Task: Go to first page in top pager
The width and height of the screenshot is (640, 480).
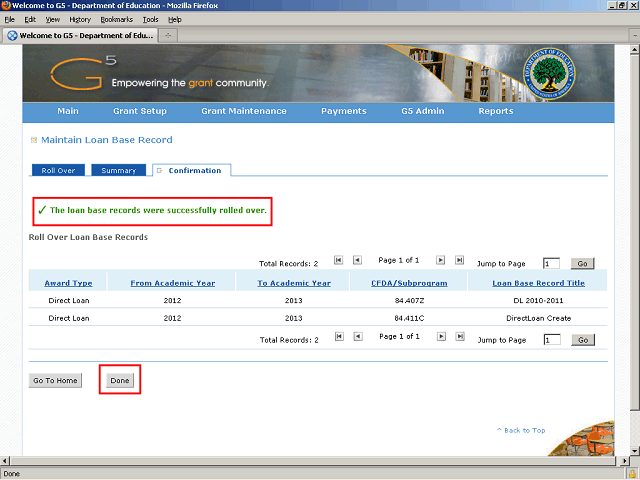Action: (338, 260)
